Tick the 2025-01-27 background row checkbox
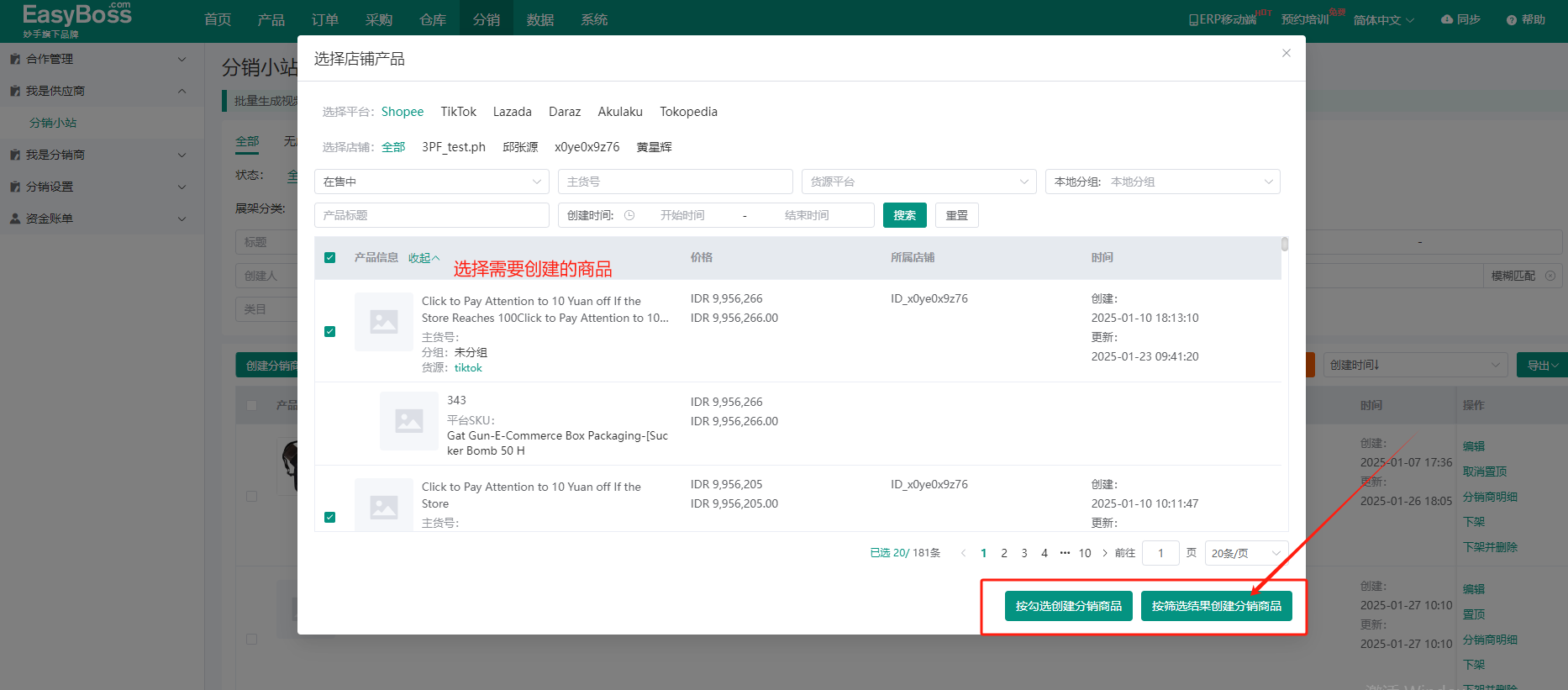The width and height of the screenshot is (1568, 690). 251,639
